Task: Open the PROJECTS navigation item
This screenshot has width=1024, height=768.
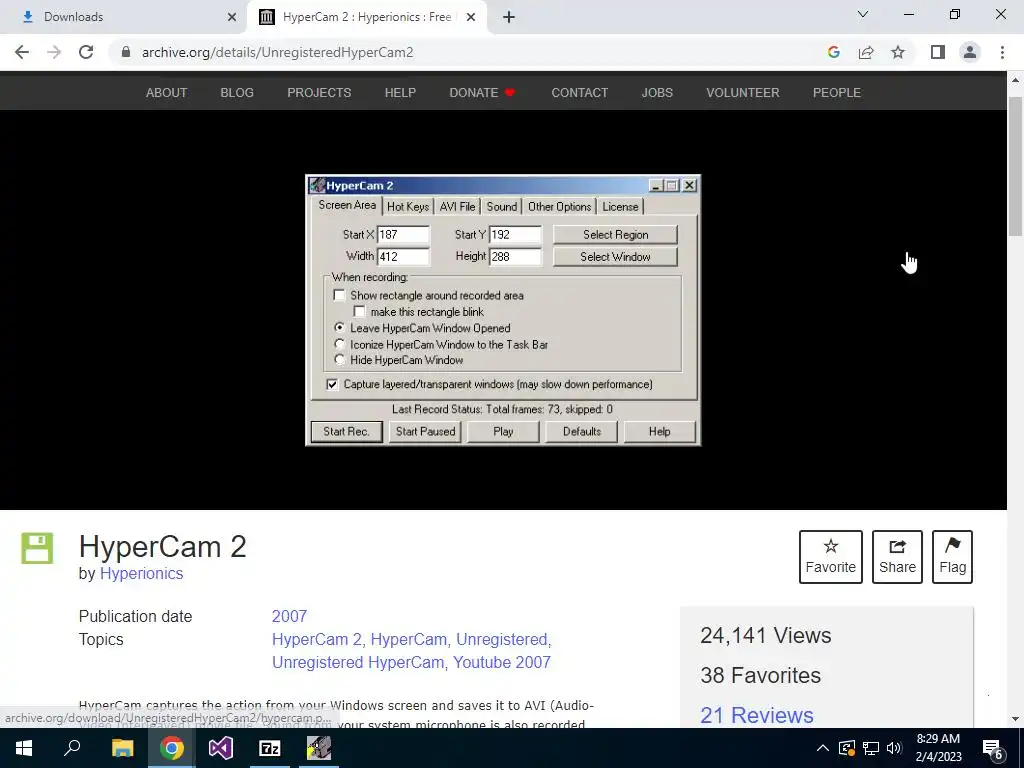Action: tap(319, 93)
